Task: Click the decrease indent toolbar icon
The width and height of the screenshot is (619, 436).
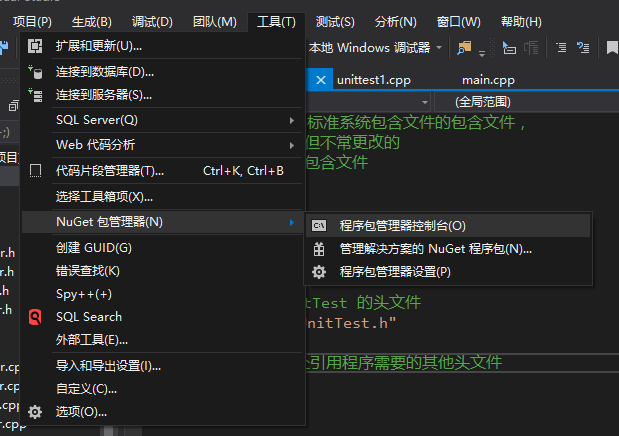Action: click(x=509, y=48)
